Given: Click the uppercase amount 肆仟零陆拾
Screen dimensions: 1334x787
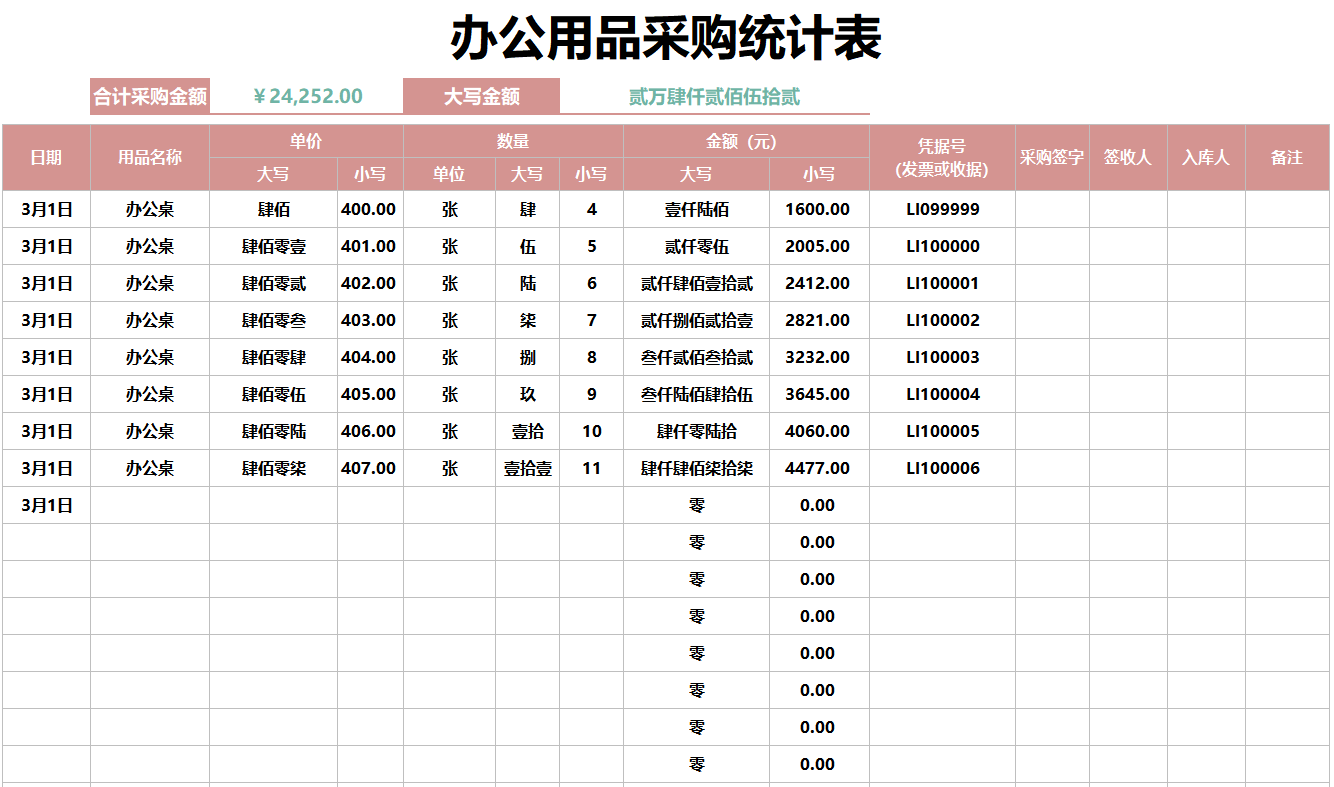Looking at the screenshot, I should click(696, 431).
